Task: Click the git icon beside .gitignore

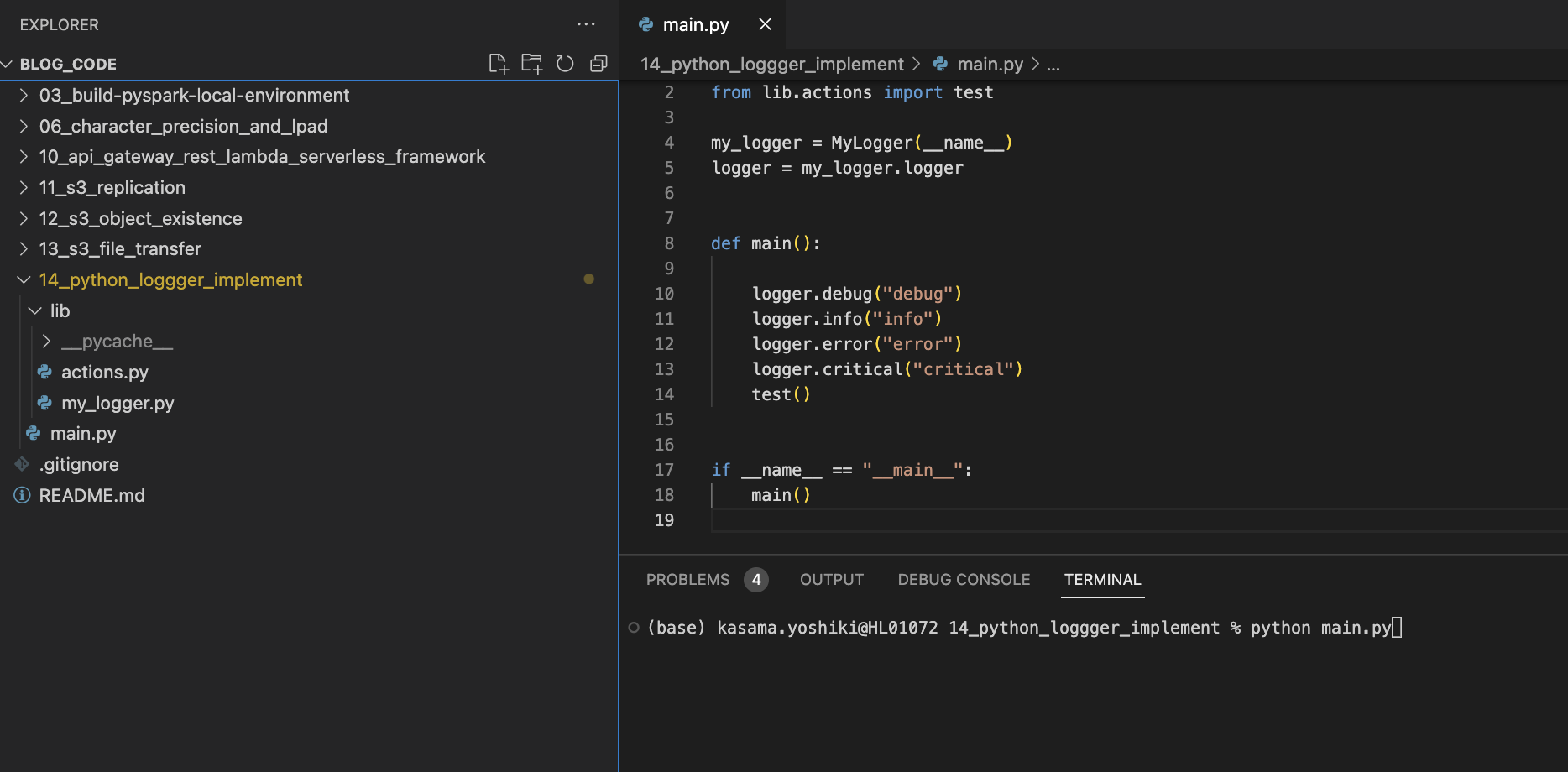Action: coord(22,464)
